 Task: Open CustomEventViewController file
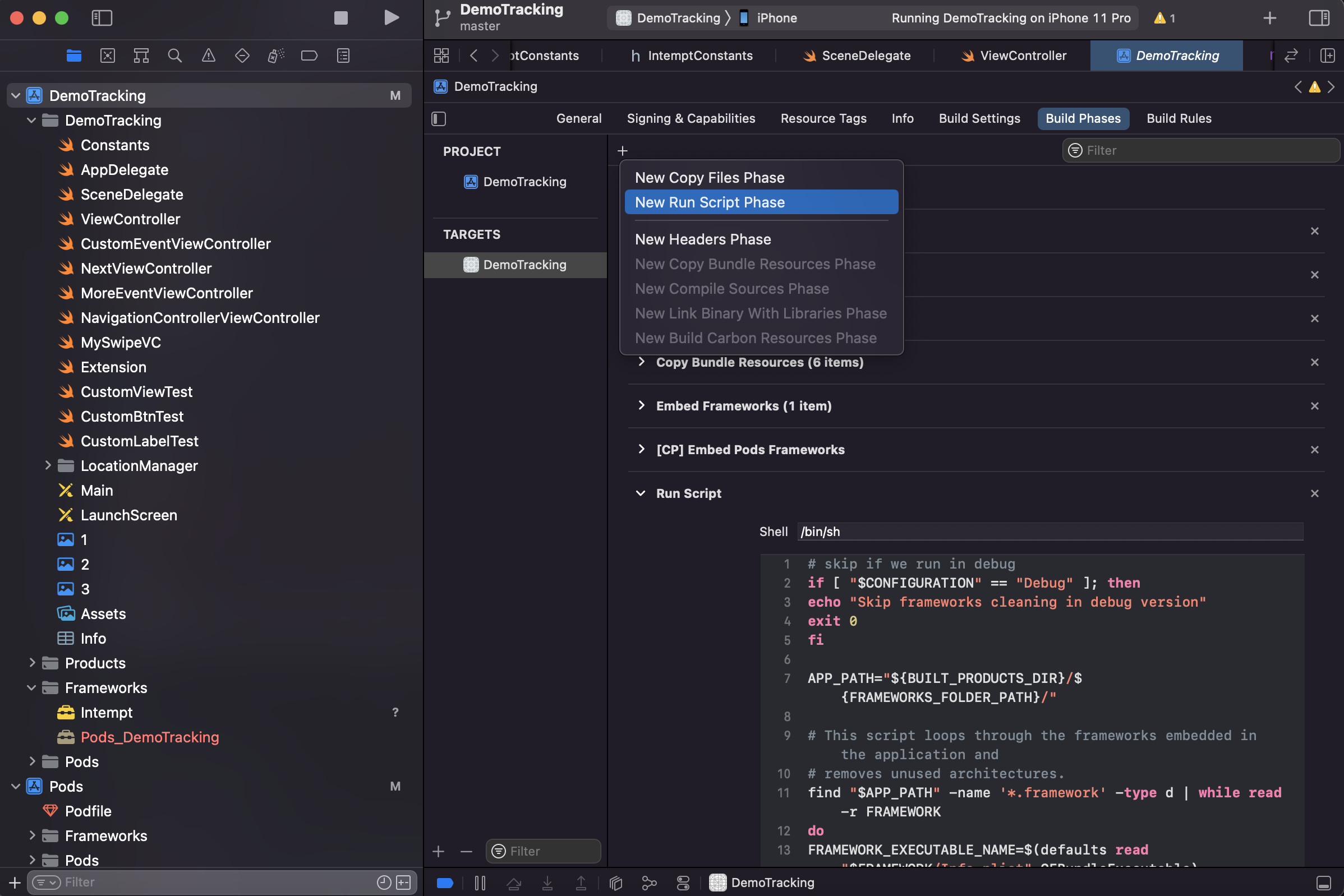click(176, 243)
